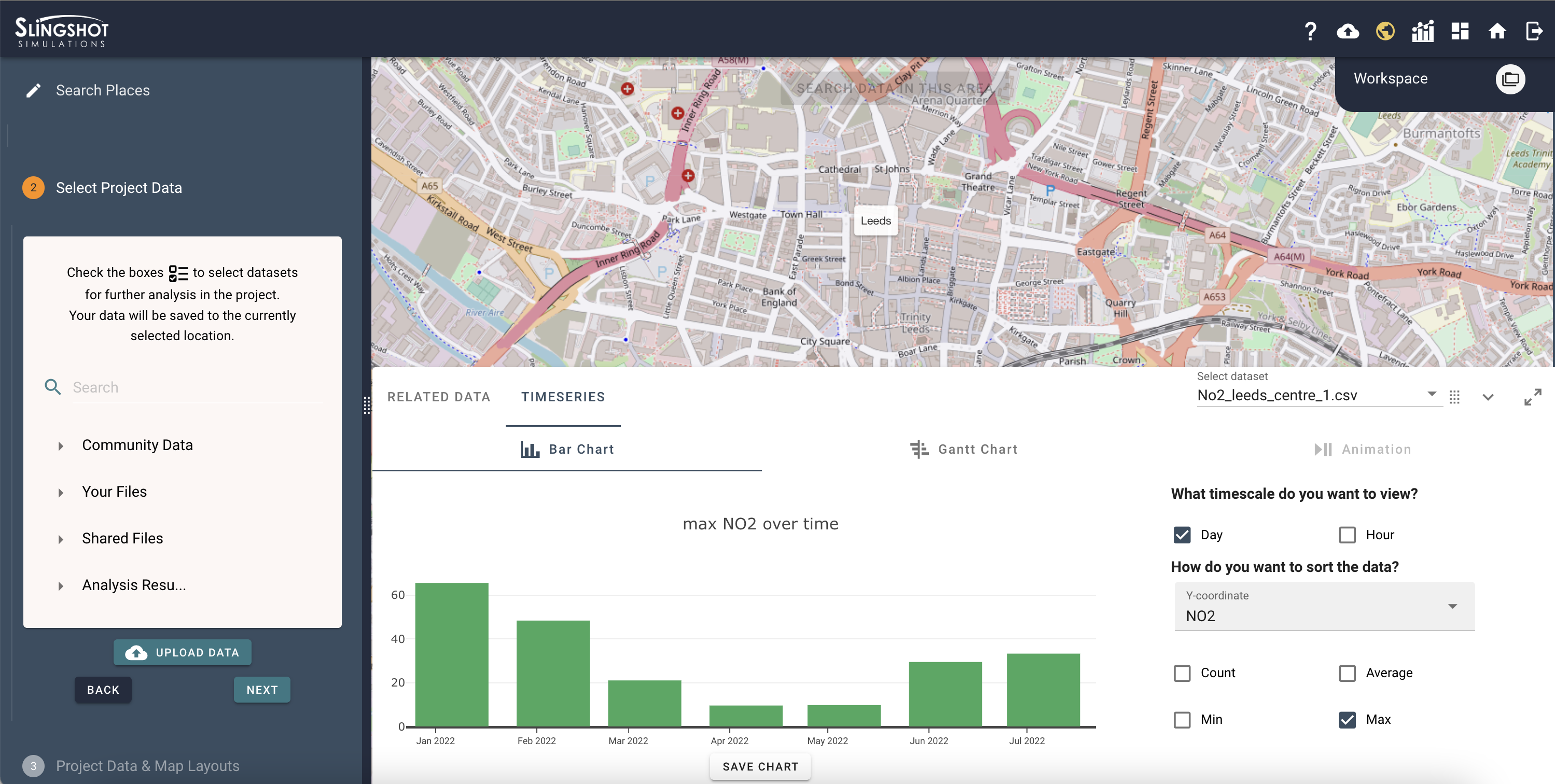Enable the Count checkbox
The height and width of the screenshot is (784, 1555).
[1182, 673]
